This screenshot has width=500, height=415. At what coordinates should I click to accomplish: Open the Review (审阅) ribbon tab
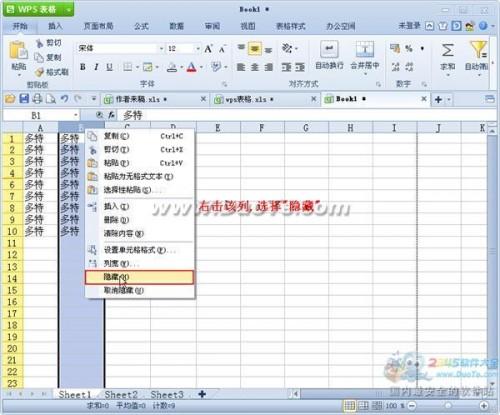[x=212, y=26]
